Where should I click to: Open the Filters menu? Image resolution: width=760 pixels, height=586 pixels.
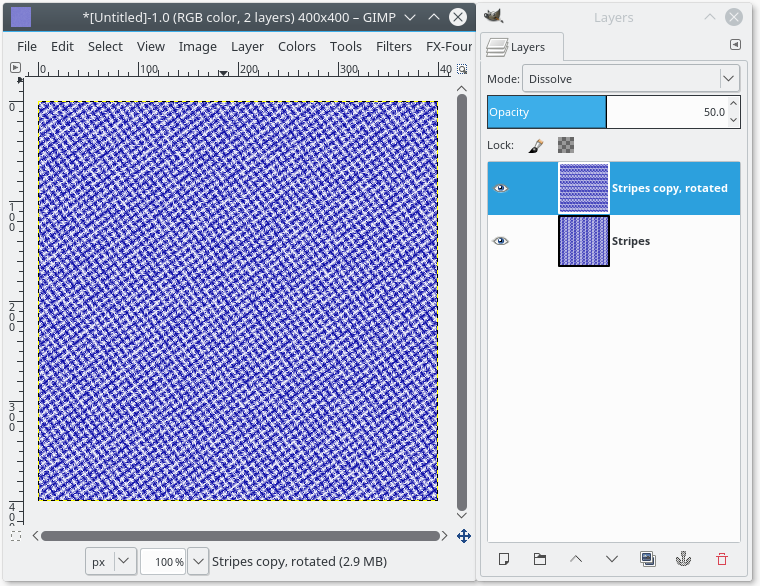click(x=394, y=47)
